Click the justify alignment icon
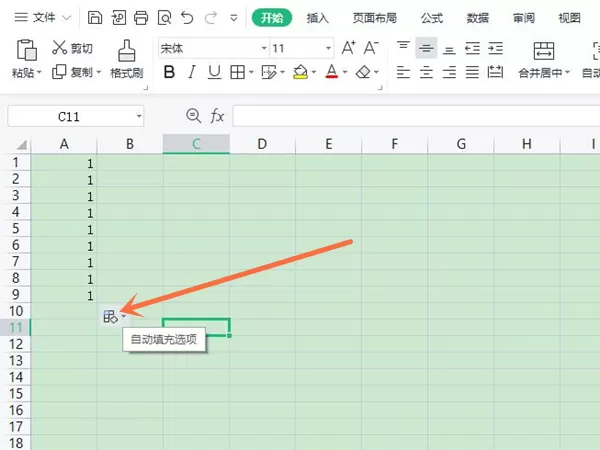Screen dimensions: 600x450 472,72
